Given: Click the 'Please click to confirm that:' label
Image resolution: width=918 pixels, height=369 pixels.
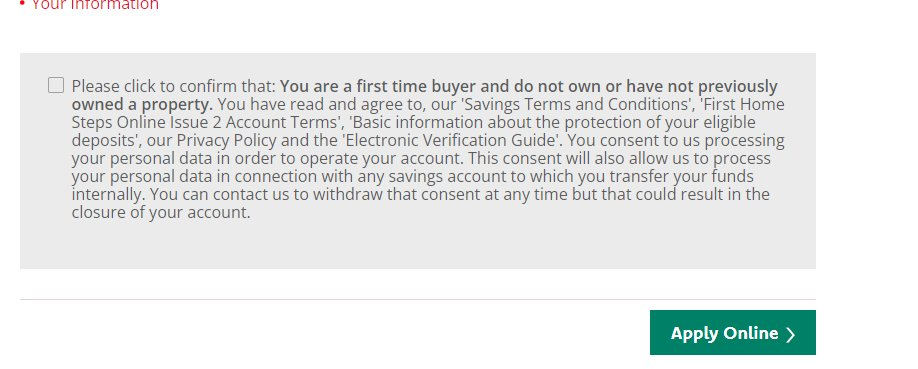Looking at the screenshot, I should click(173, 87).
